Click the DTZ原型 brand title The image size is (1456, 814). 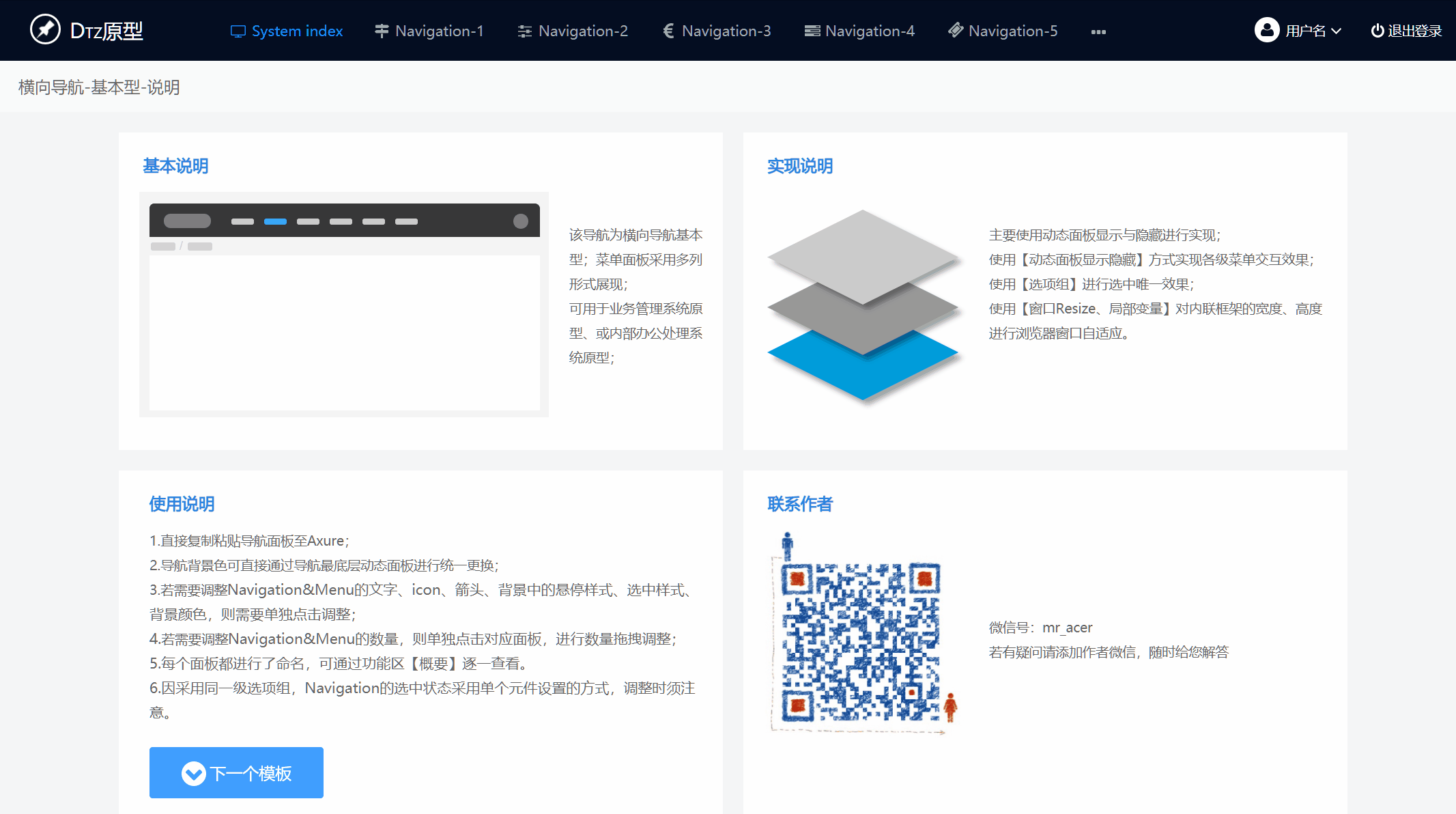pyautogui.click(x=106, y=31)
